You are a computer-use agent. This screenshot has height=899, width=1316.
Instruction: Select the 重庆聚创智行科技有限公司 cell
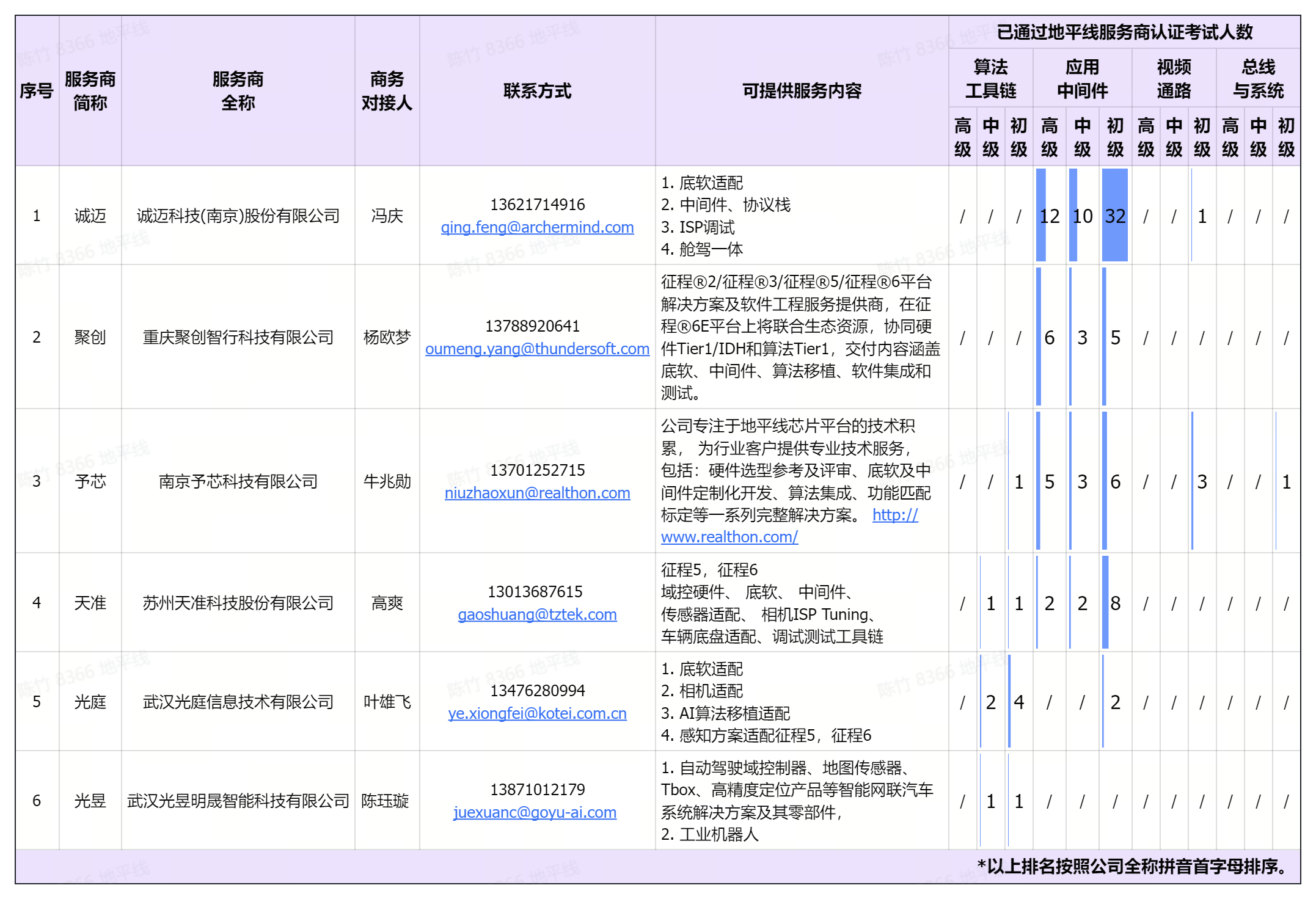[x=238, y=337]
